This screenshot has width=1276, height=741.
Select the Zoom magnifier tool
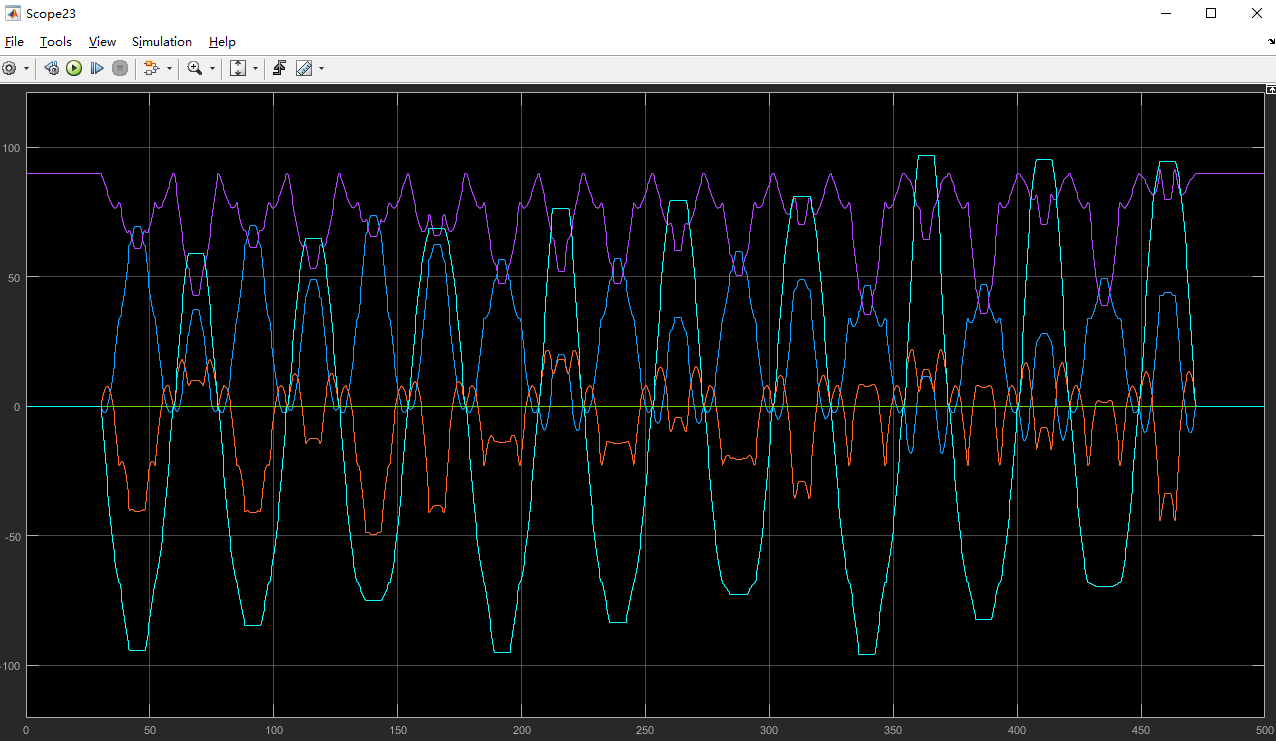pyautogui.click(x=195, y=68)
